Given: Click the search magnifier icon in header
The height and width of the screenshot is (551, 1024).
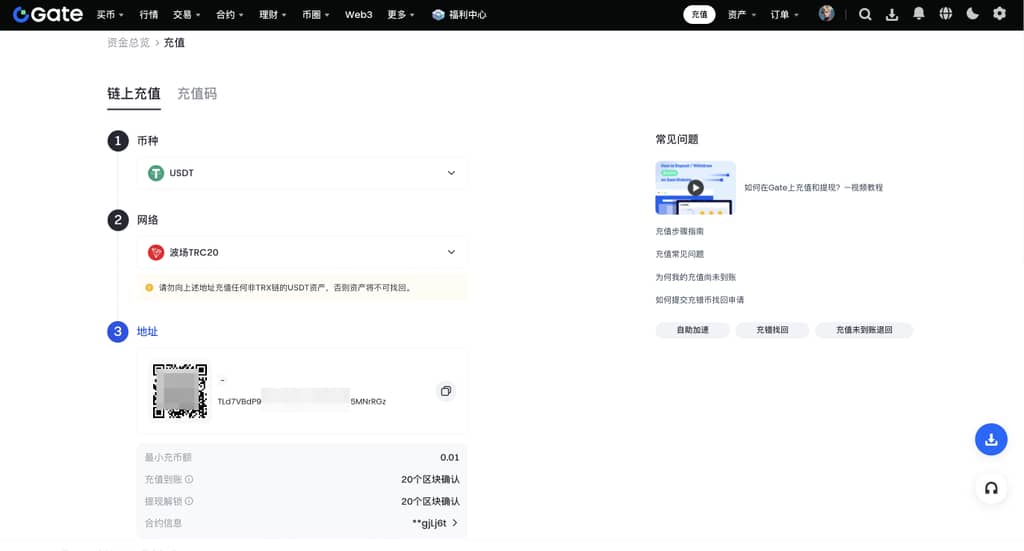Looking at the screenshot, I should coord(865,14).
